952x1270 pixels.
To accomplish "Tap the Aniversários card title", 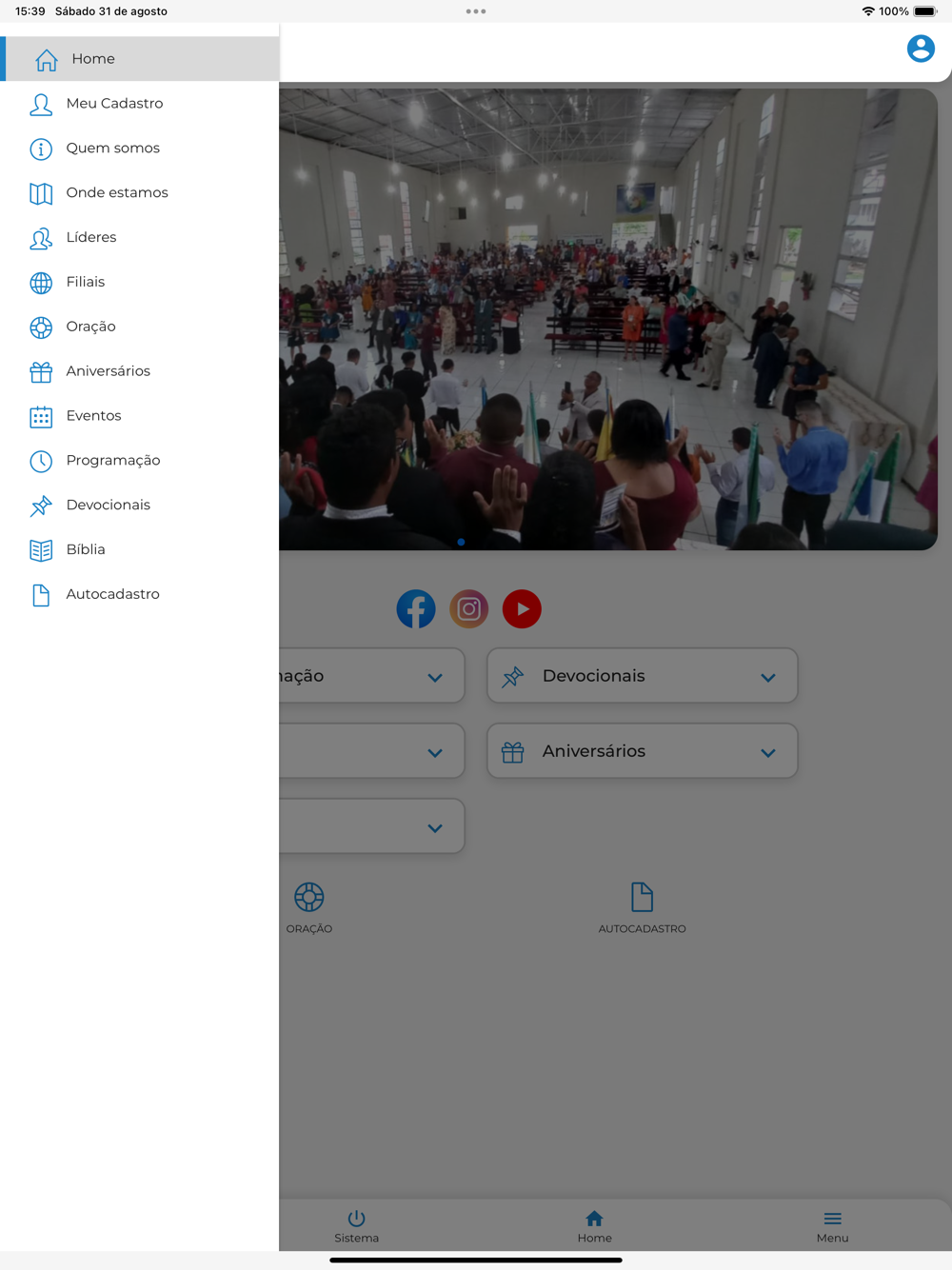I will (x=594, y=751).
